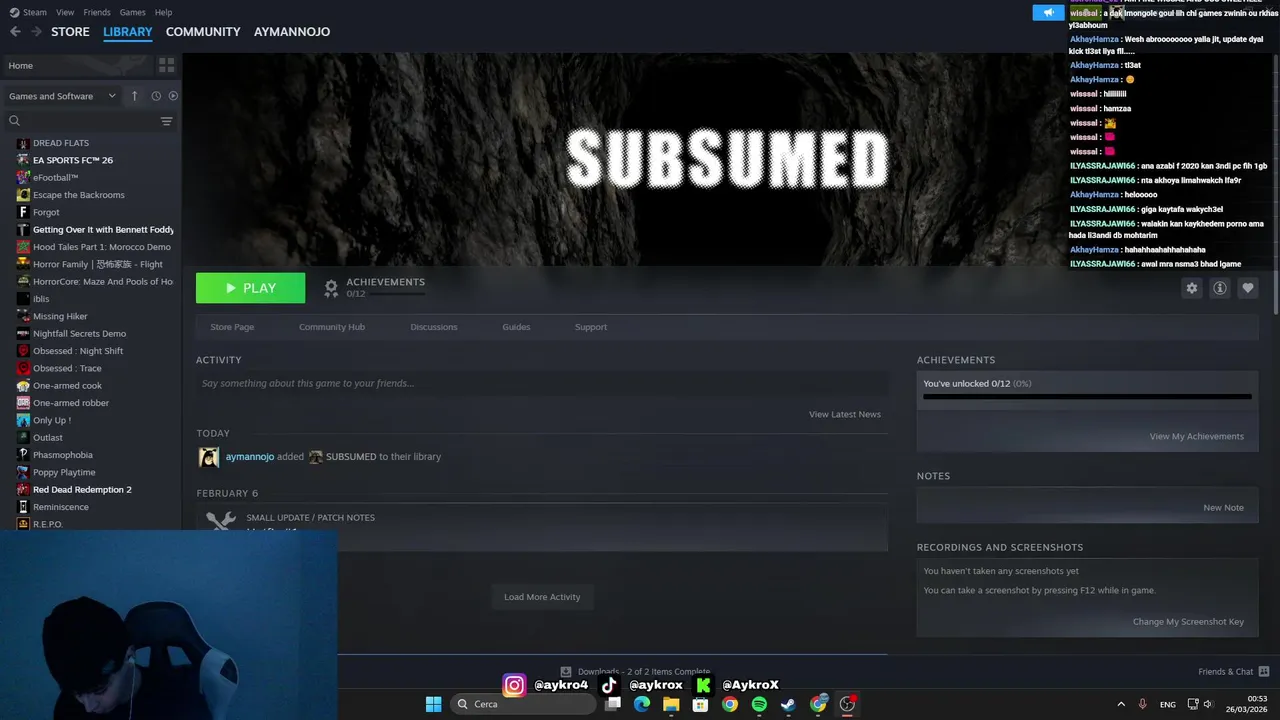
Task: Open the Friends & Chat icon
Action: (x=1263, y=671)
